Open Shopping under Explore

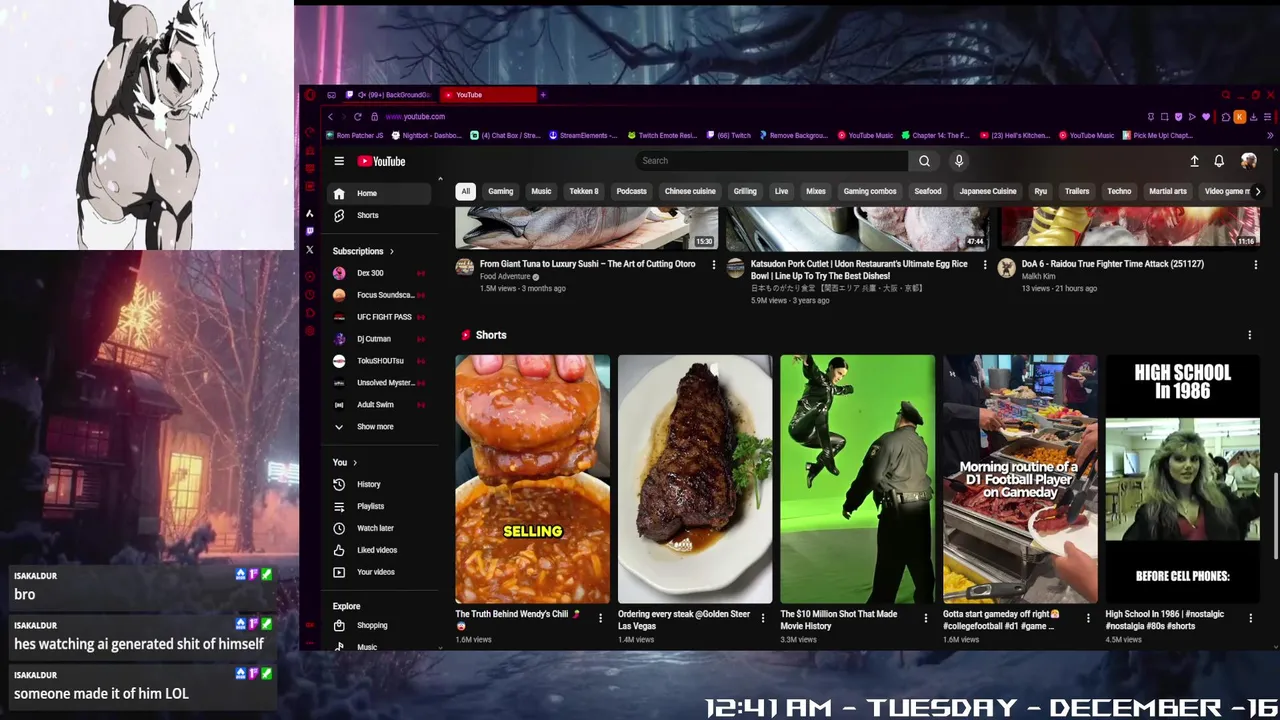pyautogui.click(x=380, y=625)
